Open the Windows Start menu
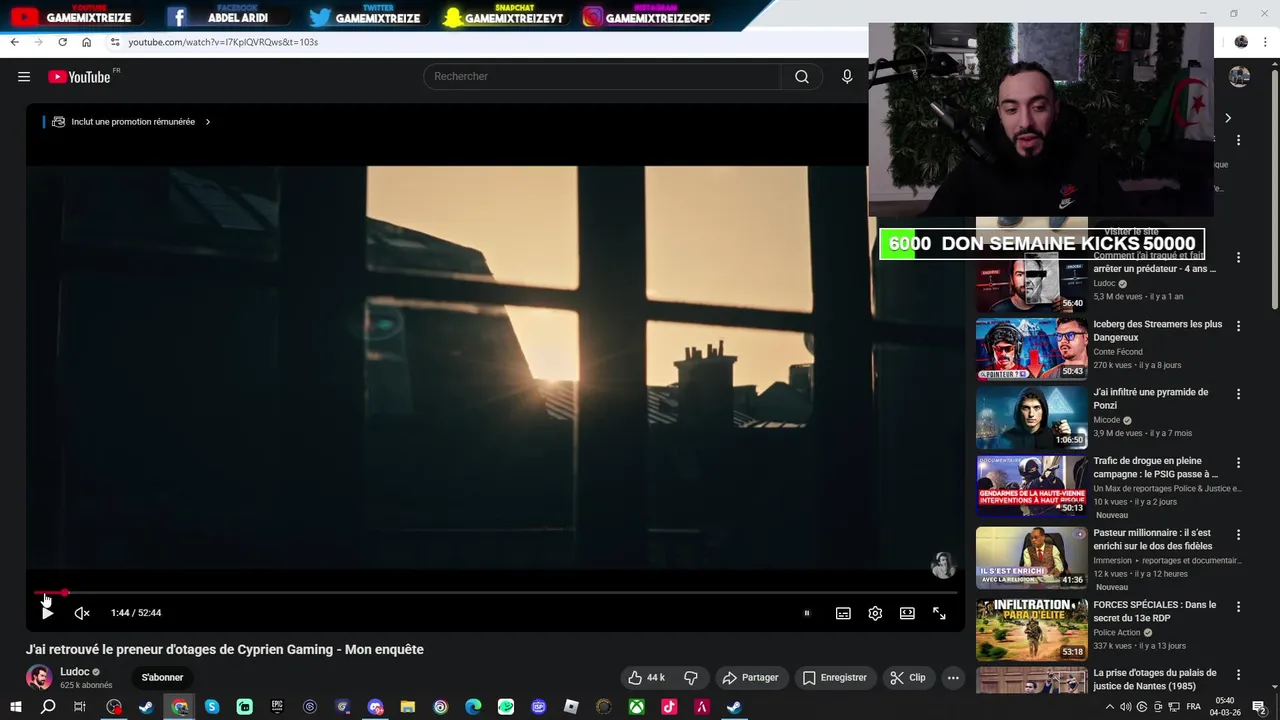The height and width of the screenshot is (720, 1280). pyautogui.click(x=15, y=707)
